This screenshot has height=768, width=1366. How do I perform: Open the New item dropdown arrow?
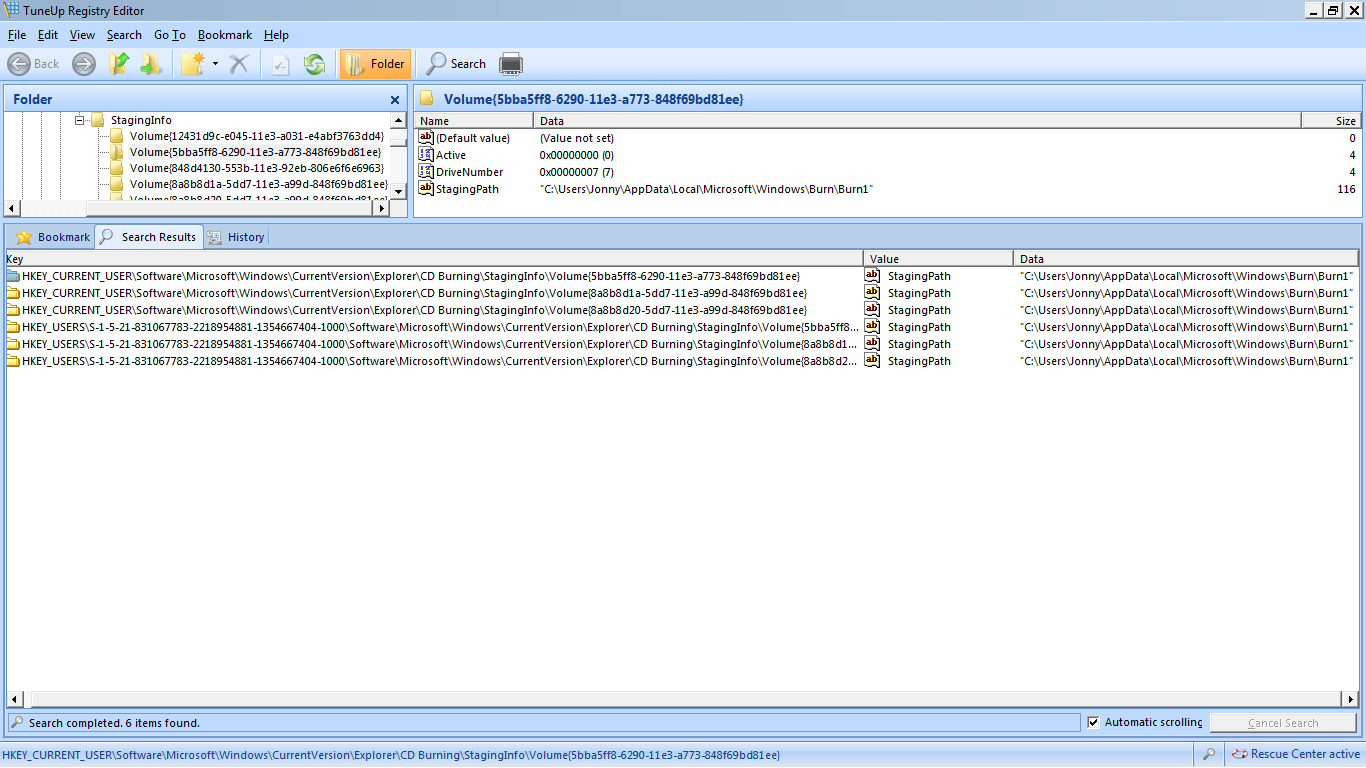pyautogui.click(x=215, y=64)
